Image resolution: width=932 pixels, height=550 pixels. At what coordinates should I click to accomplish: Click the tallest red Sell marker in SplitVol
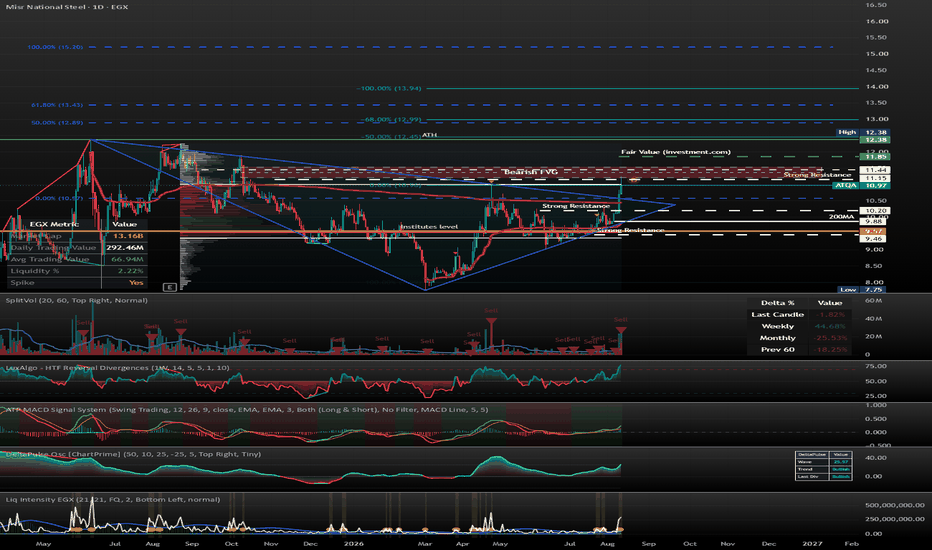[x=491, y=322]
